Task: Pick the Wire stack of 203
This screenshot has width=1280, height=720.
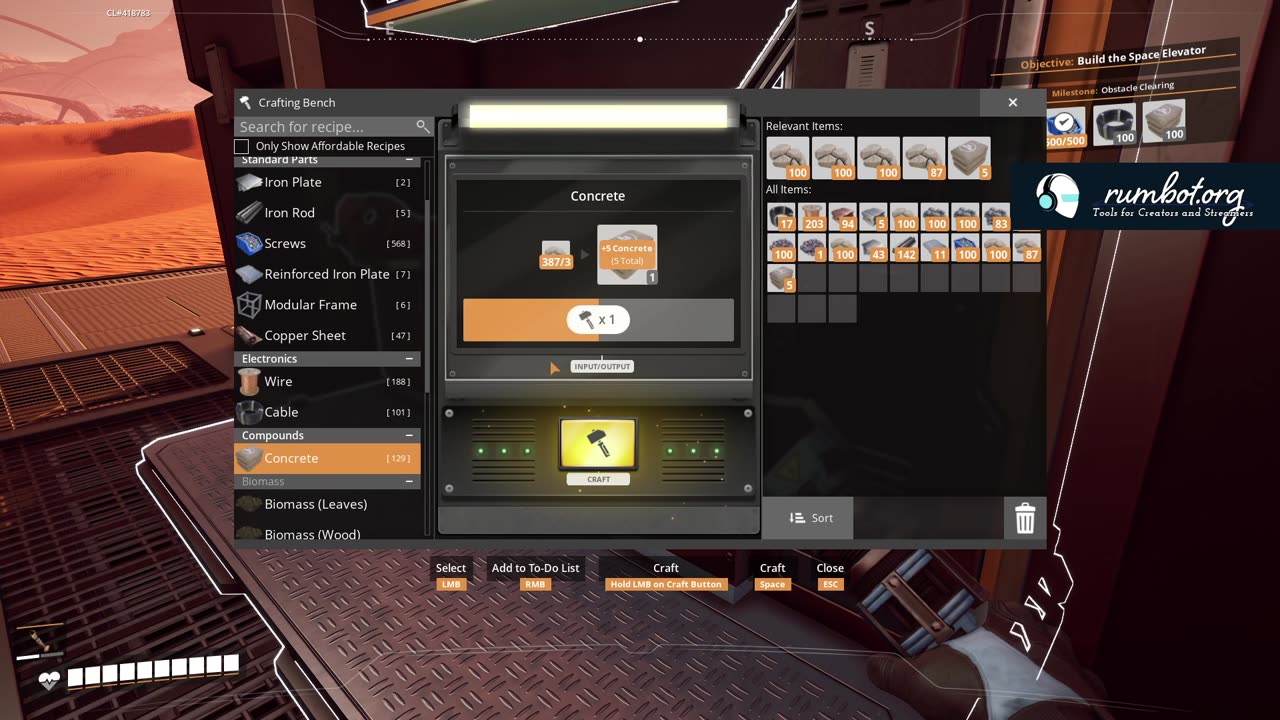Action: tap(812, 217)
